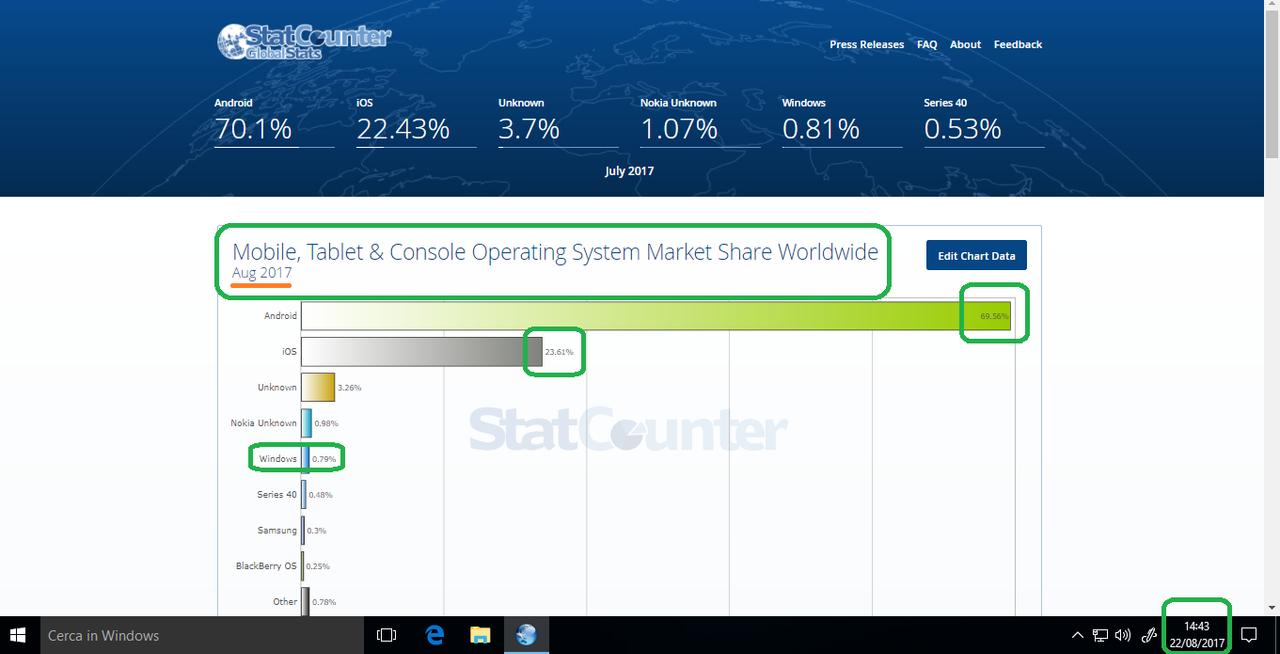The image size is (1280, 654).
Task: Launch Microsoft Edge from the taskbar
Action: (435, 635)
